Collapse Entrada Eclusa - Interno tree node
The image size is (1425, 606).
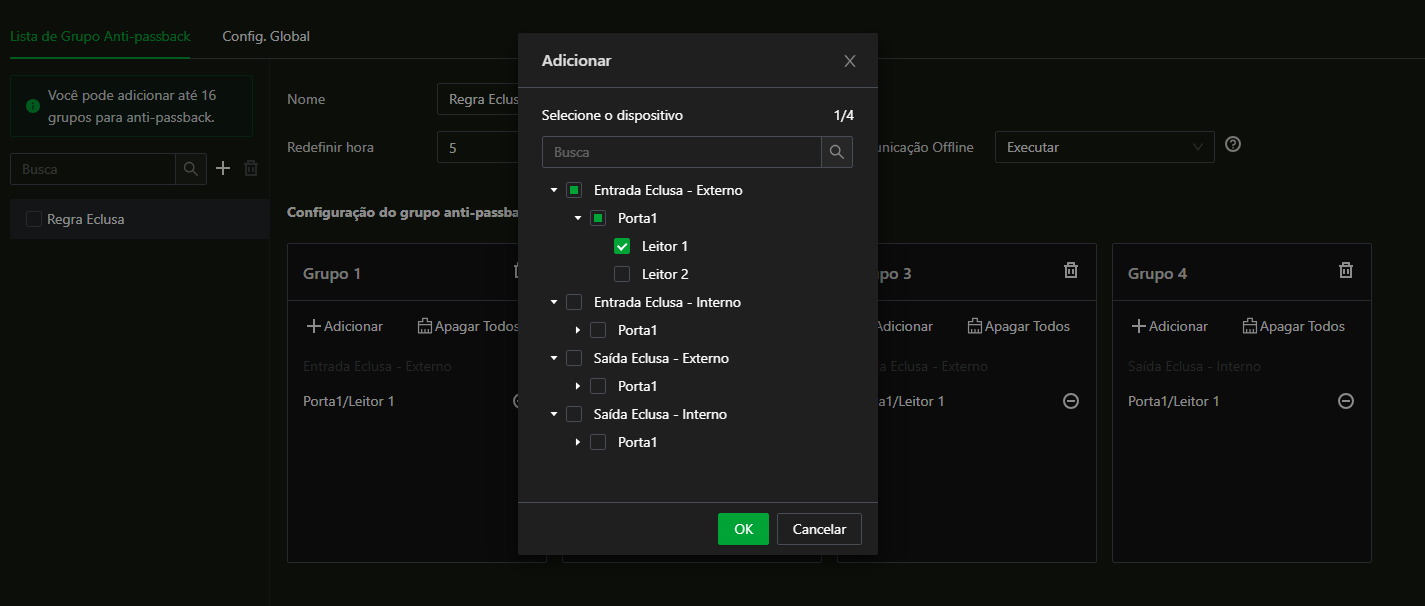554,302
